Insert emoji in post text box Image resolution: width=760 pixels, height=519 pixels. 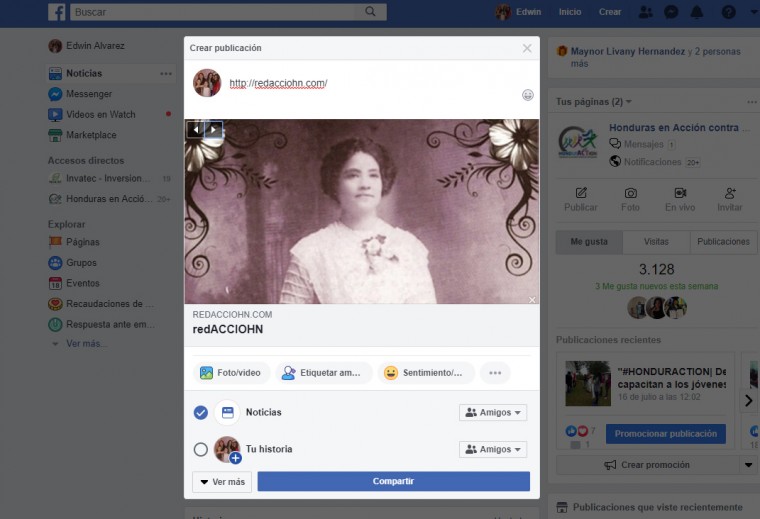527,95
